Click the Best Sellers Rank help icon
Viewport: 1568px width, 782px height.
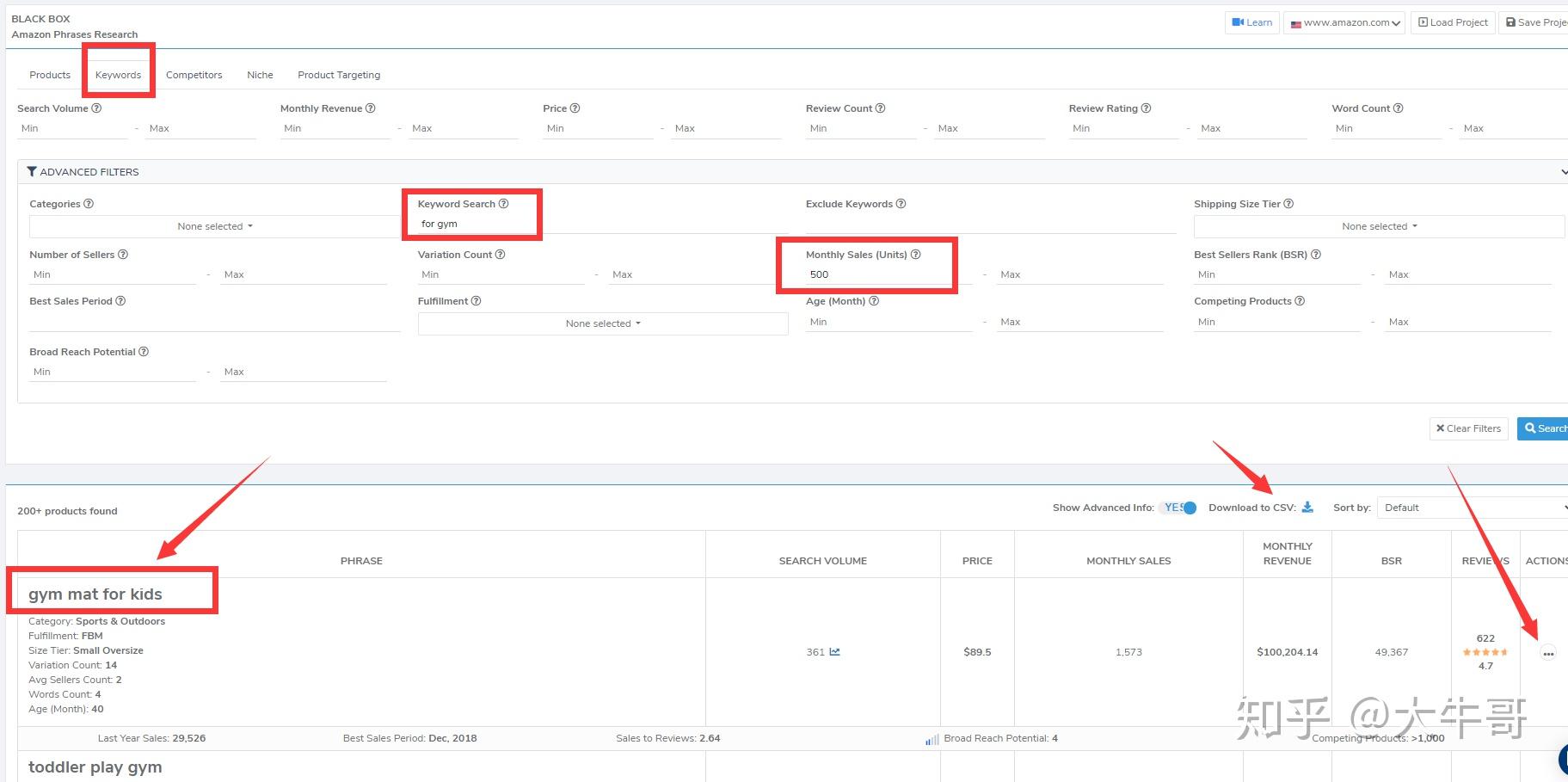click(1316, 255)
